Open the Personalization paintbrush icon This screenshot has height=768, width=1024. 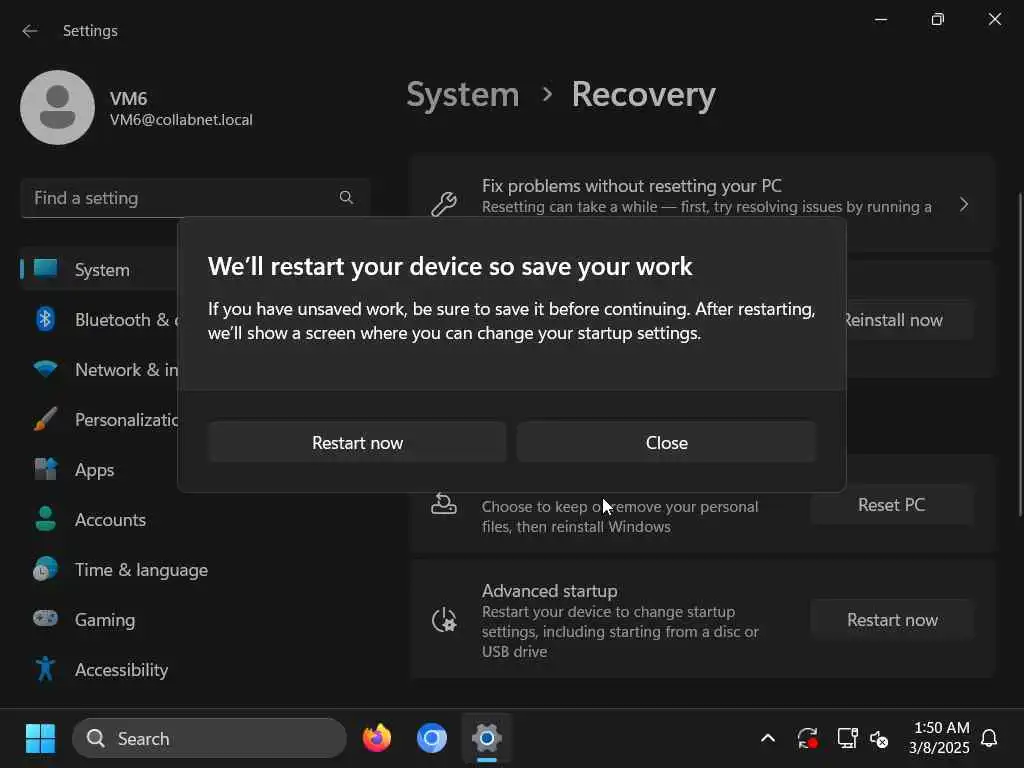pos(46,419)
